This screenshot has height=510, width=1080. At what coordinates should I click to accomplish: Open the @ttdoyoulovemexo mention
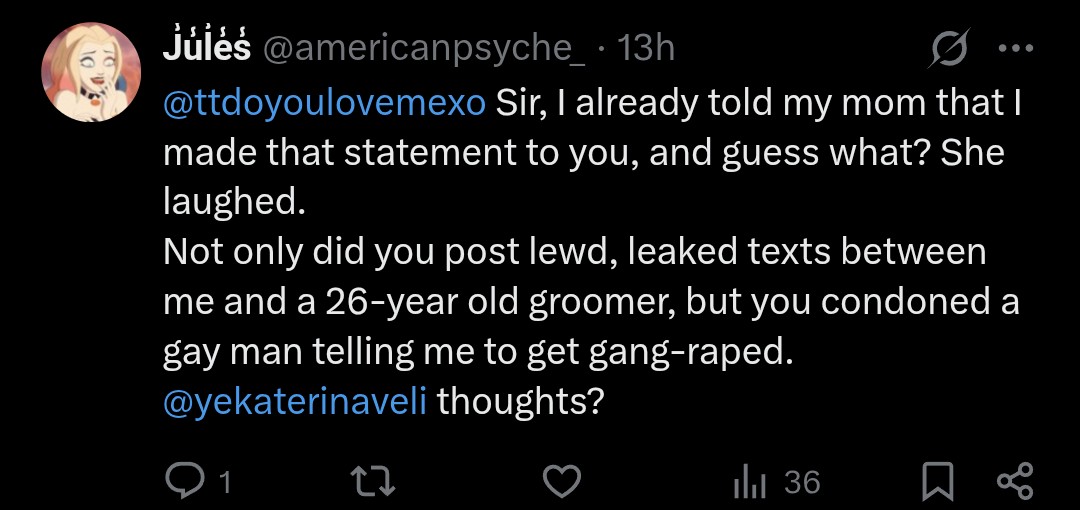[x=324, y=104]
